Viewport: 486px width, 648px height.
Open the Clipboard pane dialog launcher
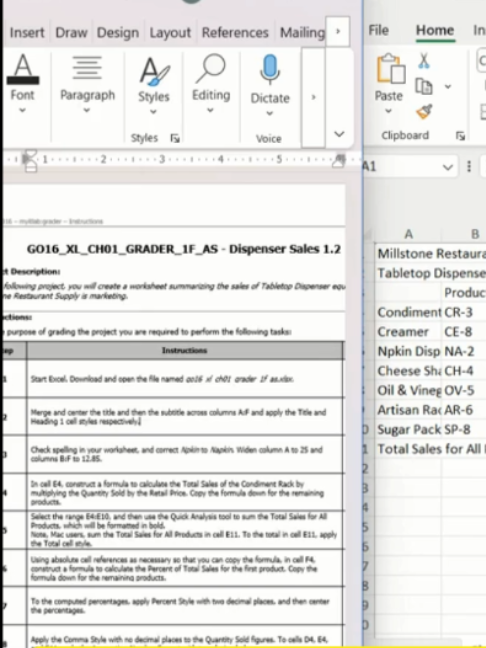pyautogui.click(x=460, y=136)
